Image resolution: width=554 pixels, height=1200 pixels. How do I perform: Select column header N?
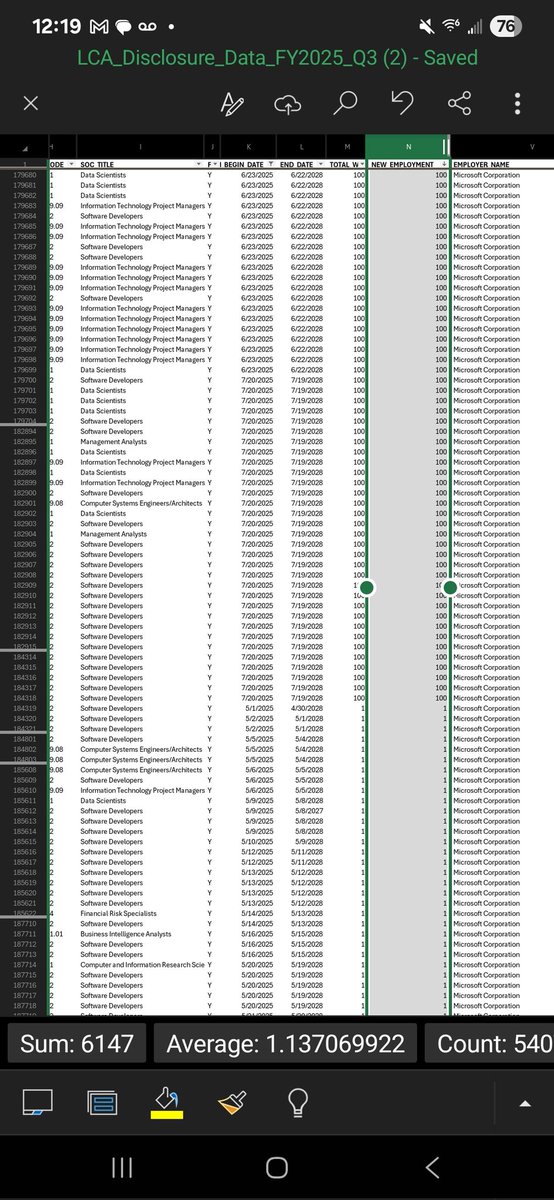[x=408, y=147]
